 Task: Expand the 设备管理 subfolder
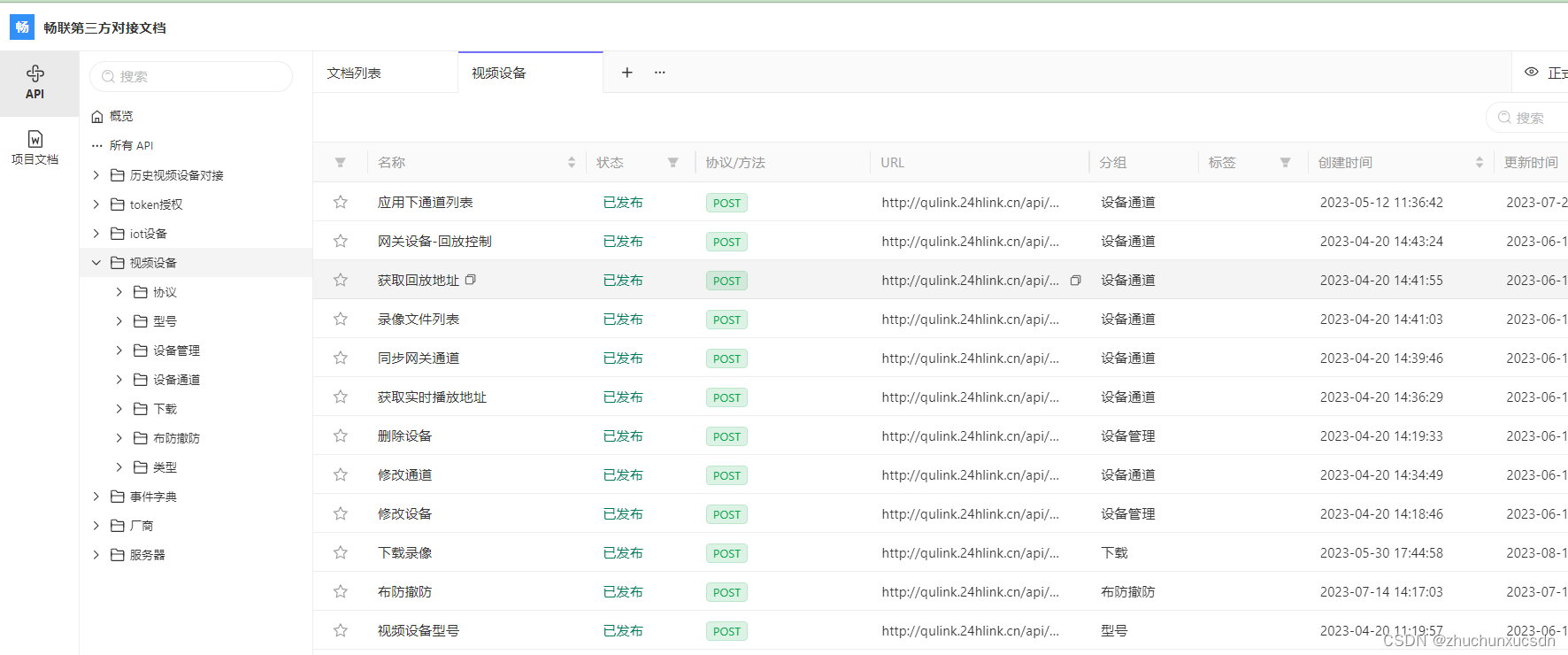click(x=119, y=351)
